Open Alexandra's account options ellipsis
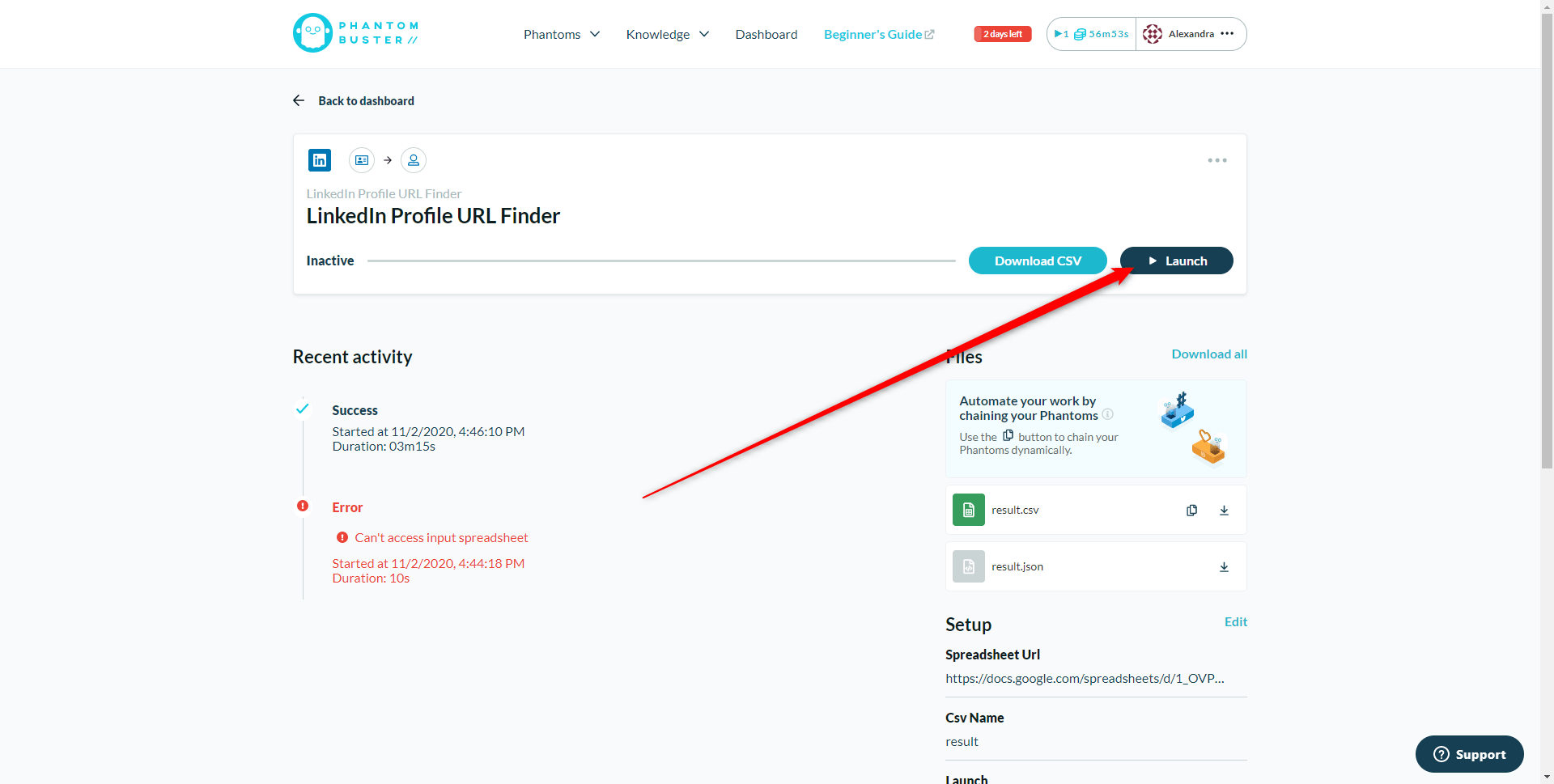The height and width of the screenshot is (784, 1554). tap(1227, 34)
